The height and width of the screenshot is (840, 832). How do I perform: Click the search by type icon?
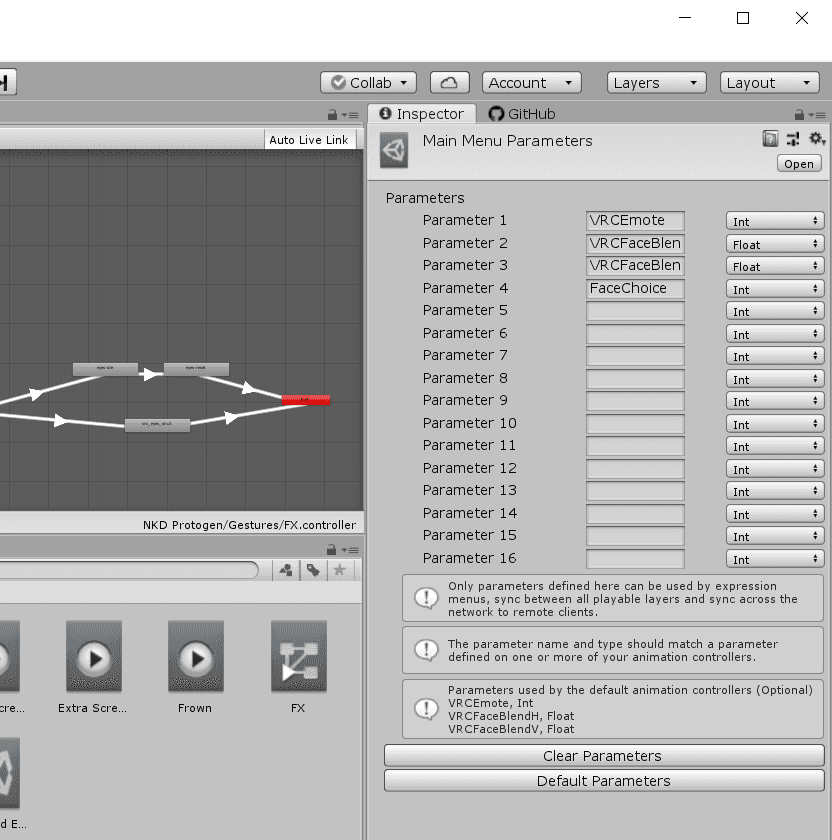(286, 570)
